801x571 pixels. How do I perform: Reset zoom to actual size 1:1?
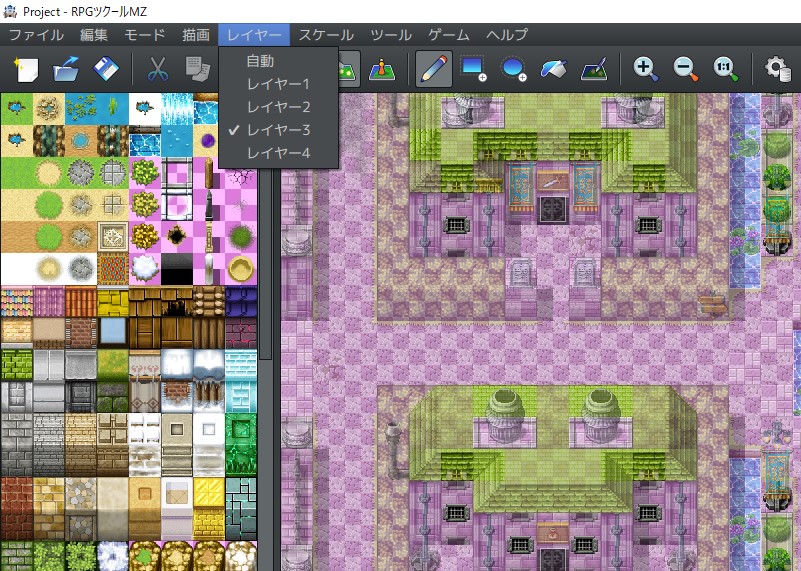tap(725, 69)
